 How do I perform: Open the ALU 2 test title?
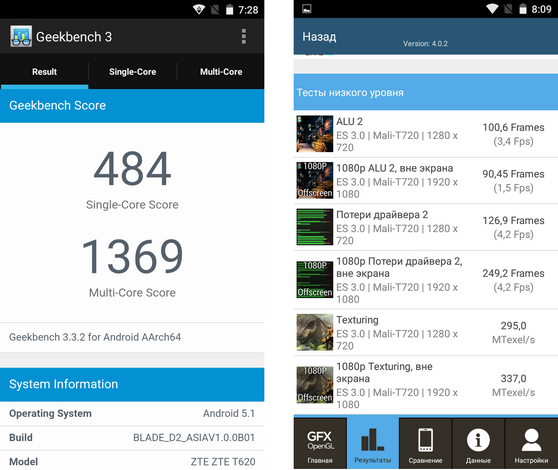click(x=349, y=122)
